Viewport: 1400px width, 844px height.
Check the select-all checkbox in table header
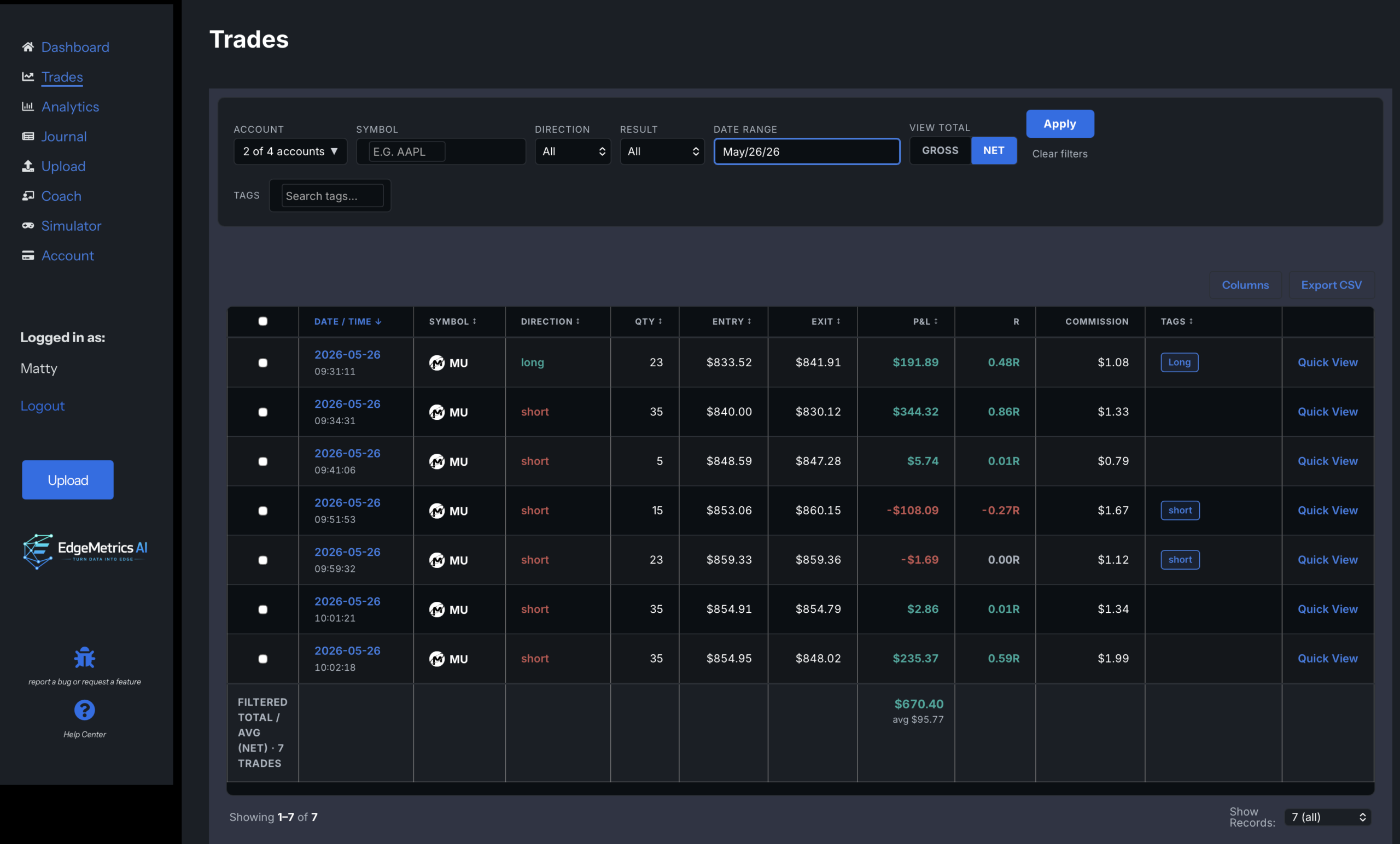(262, 321)
